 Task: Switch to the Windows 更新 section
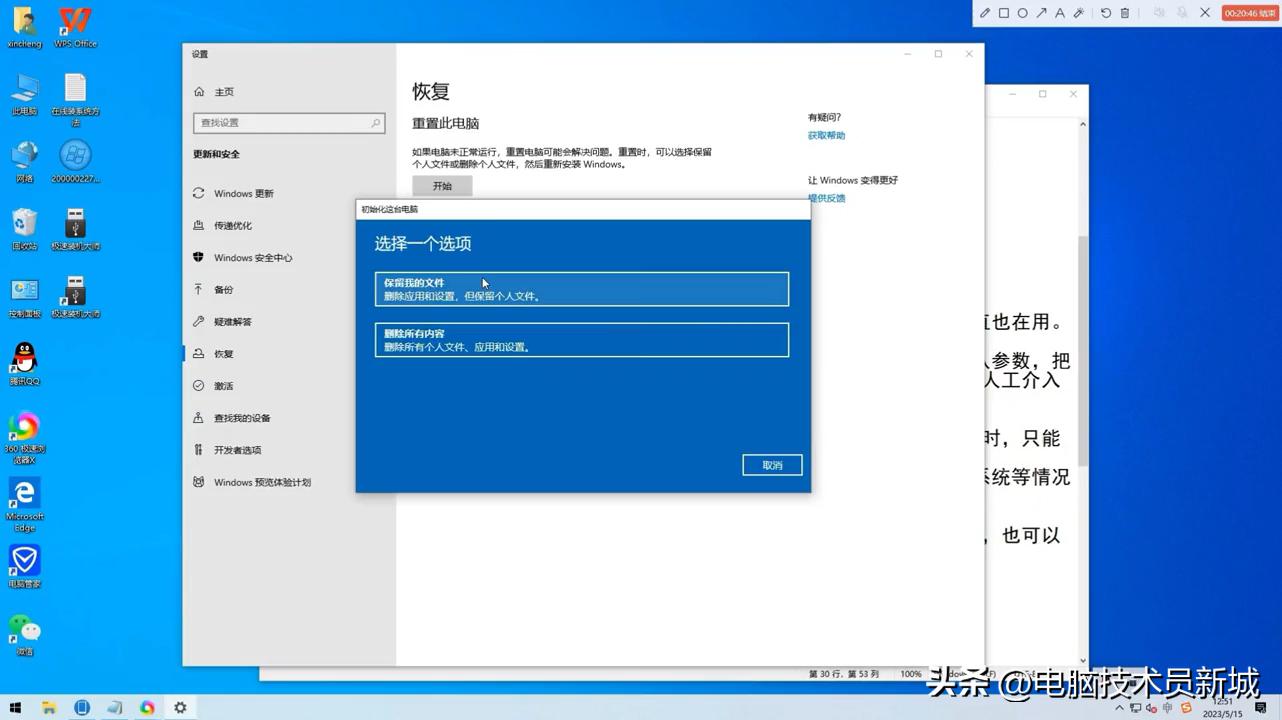tap(243, 193)
